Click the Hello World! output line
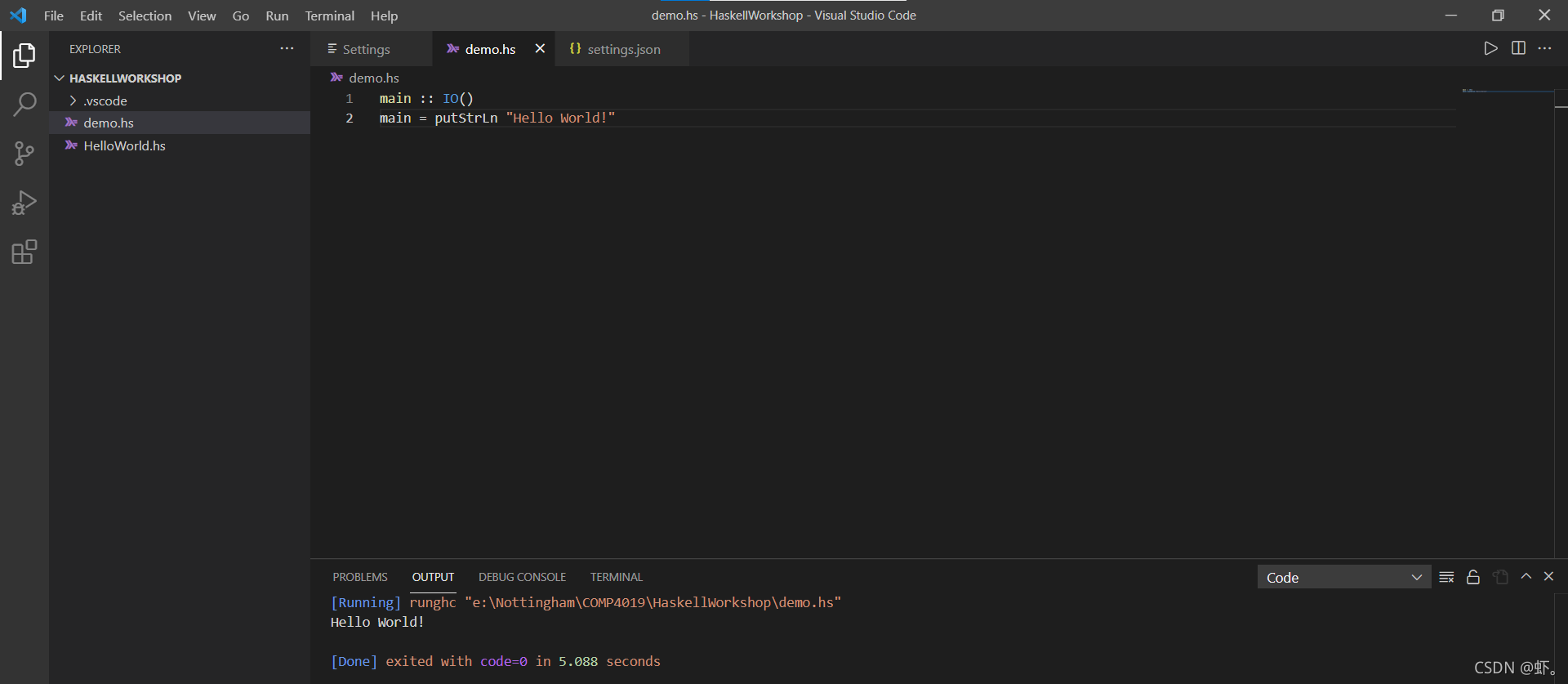 click(x=377, y=622)
